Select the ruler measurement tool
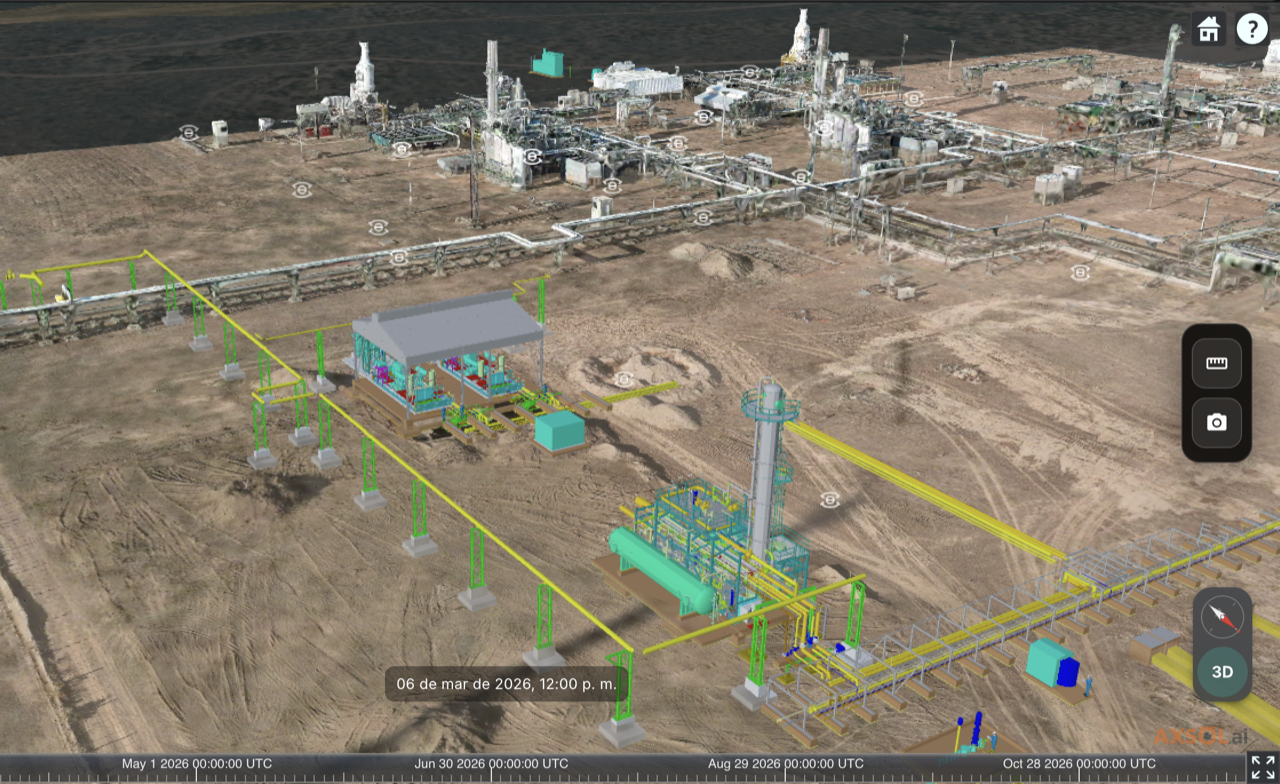Screen dimensions: 1280x784 tap(1215, 362)
